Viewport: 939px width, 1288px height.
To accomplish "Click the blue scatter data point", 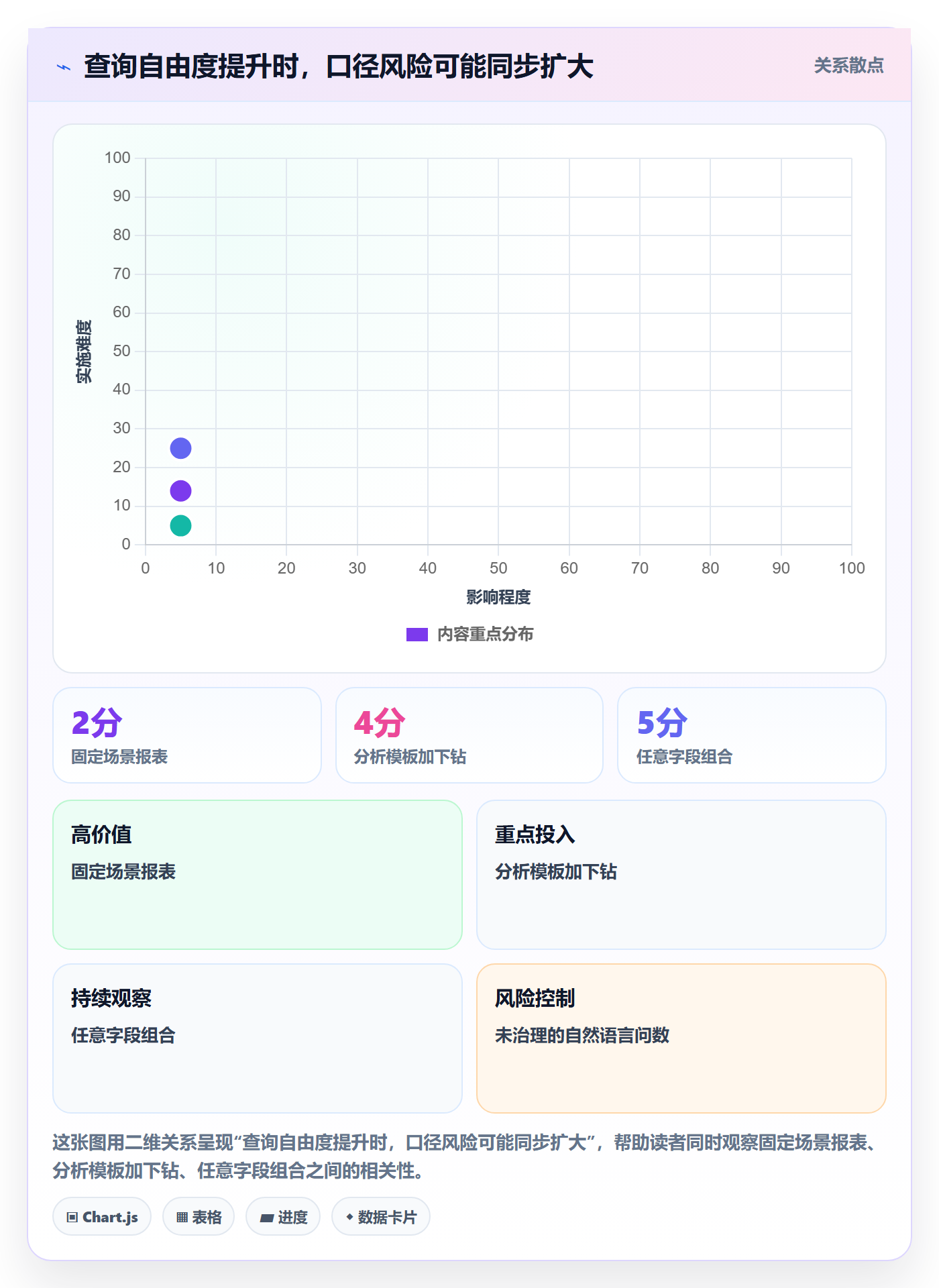I will pyautogui.click(x=180, y=448).
